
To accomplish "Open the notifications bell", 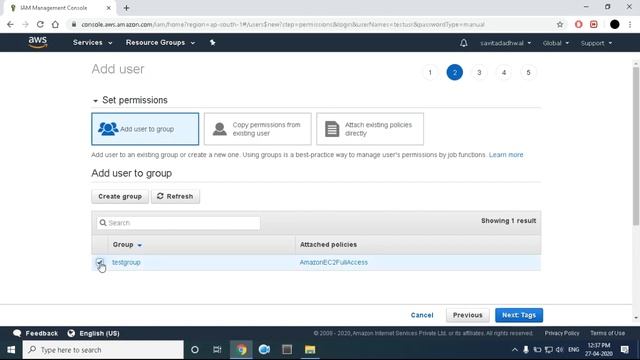I will 464,43.
